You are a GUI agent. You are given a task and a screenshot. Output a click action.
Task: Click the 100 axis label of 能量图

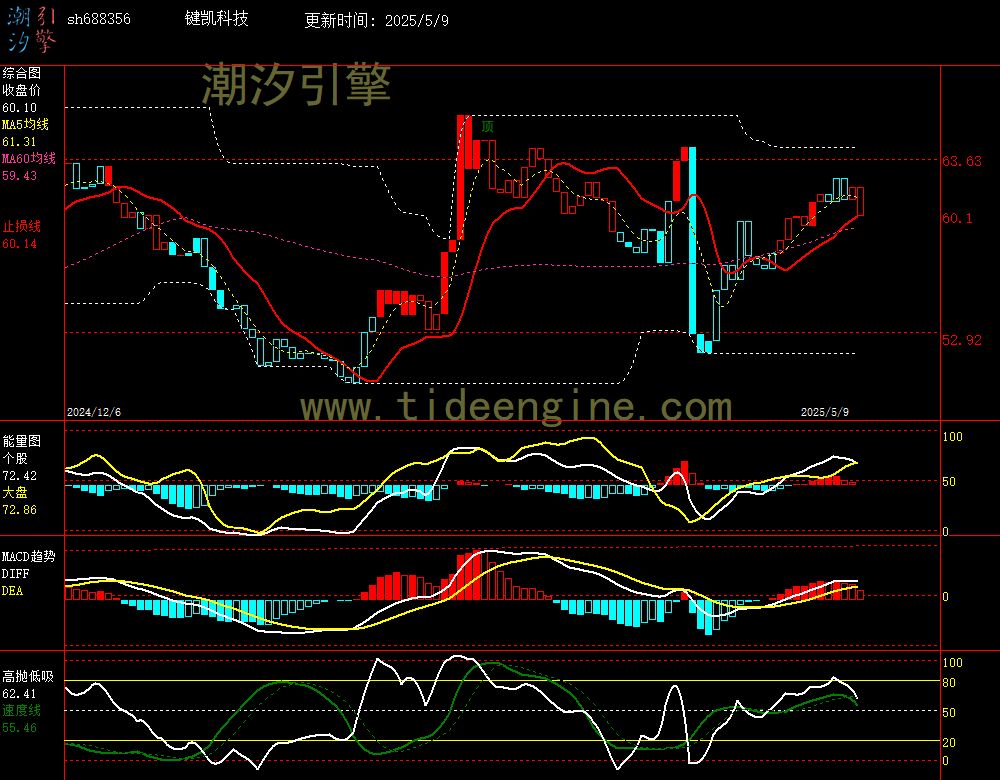(x=952, y=437)
